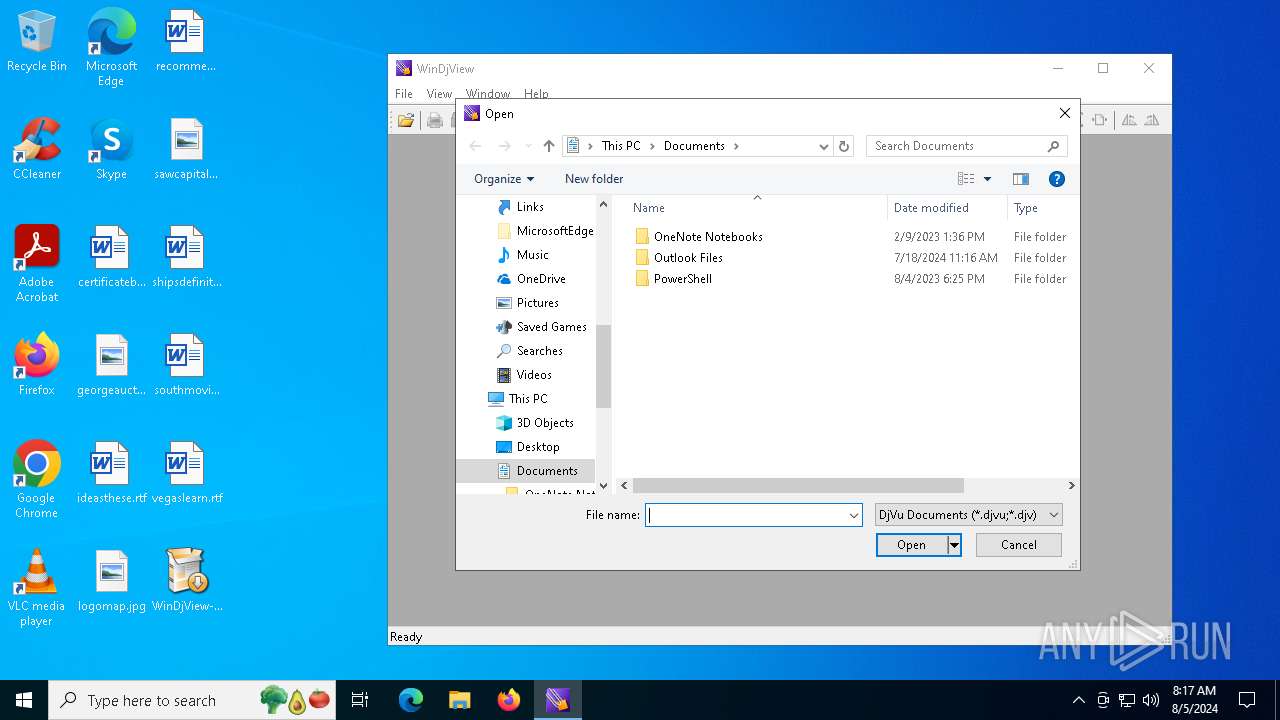This screenshot has height=720, width=1280.
Task: Open the Window menu in WinDjView
Action: coord(488,94)
